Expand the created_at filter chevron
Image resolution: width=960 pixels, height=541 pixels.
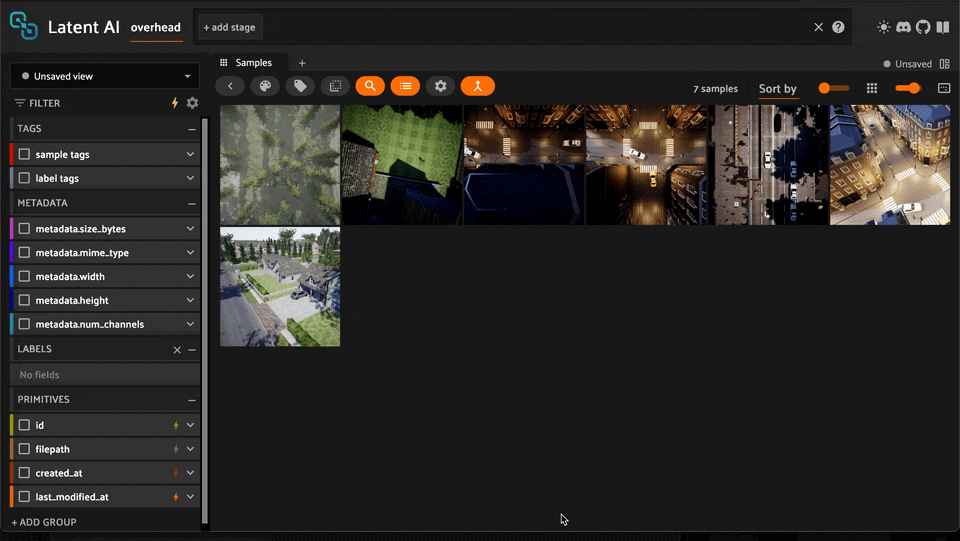point(190,473)
